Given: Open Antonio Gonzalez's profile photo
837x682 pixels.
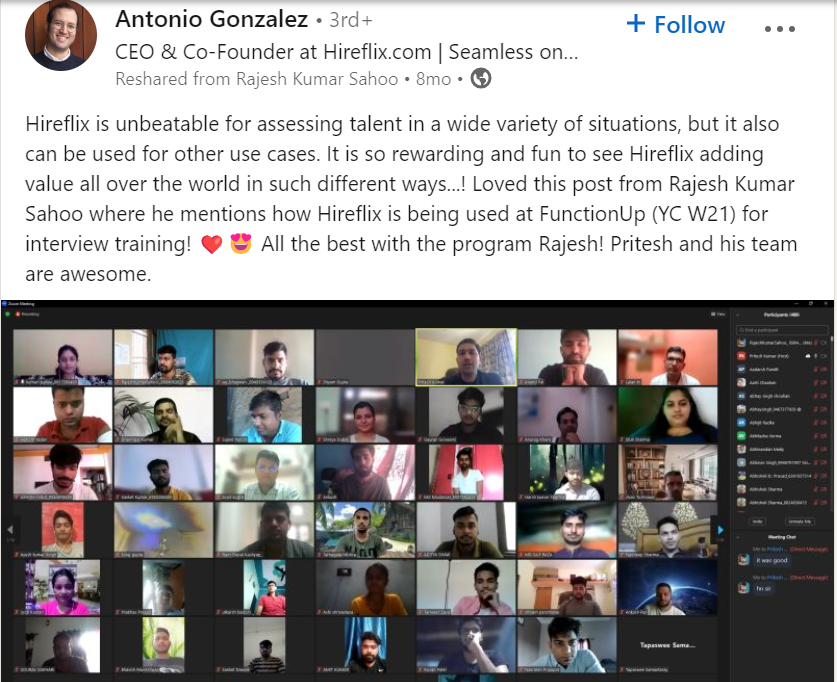Looking at the screenshot, I should 61,35.
